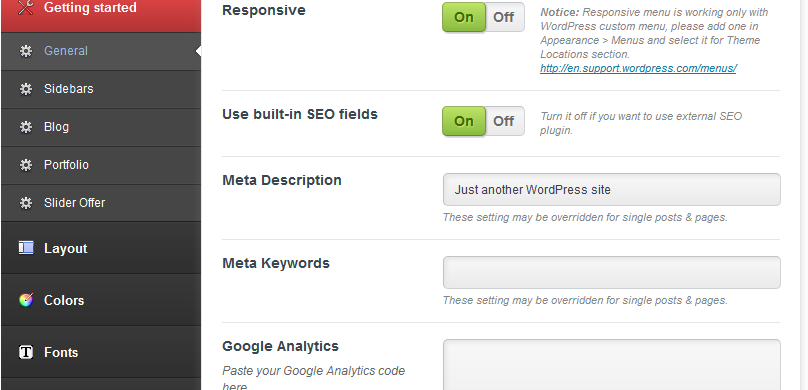Turn built-in SEO fields Off
Image resolution: width=808 pixels, height=390 pixels.
coord(504,121)
